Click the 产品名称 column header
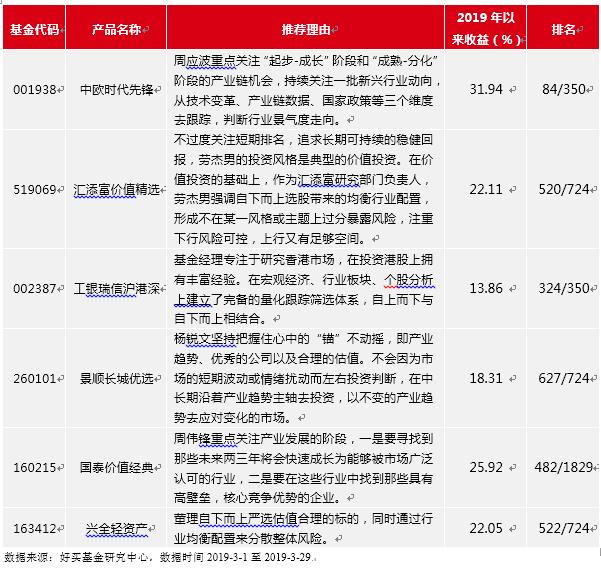 tap(117, 29)
